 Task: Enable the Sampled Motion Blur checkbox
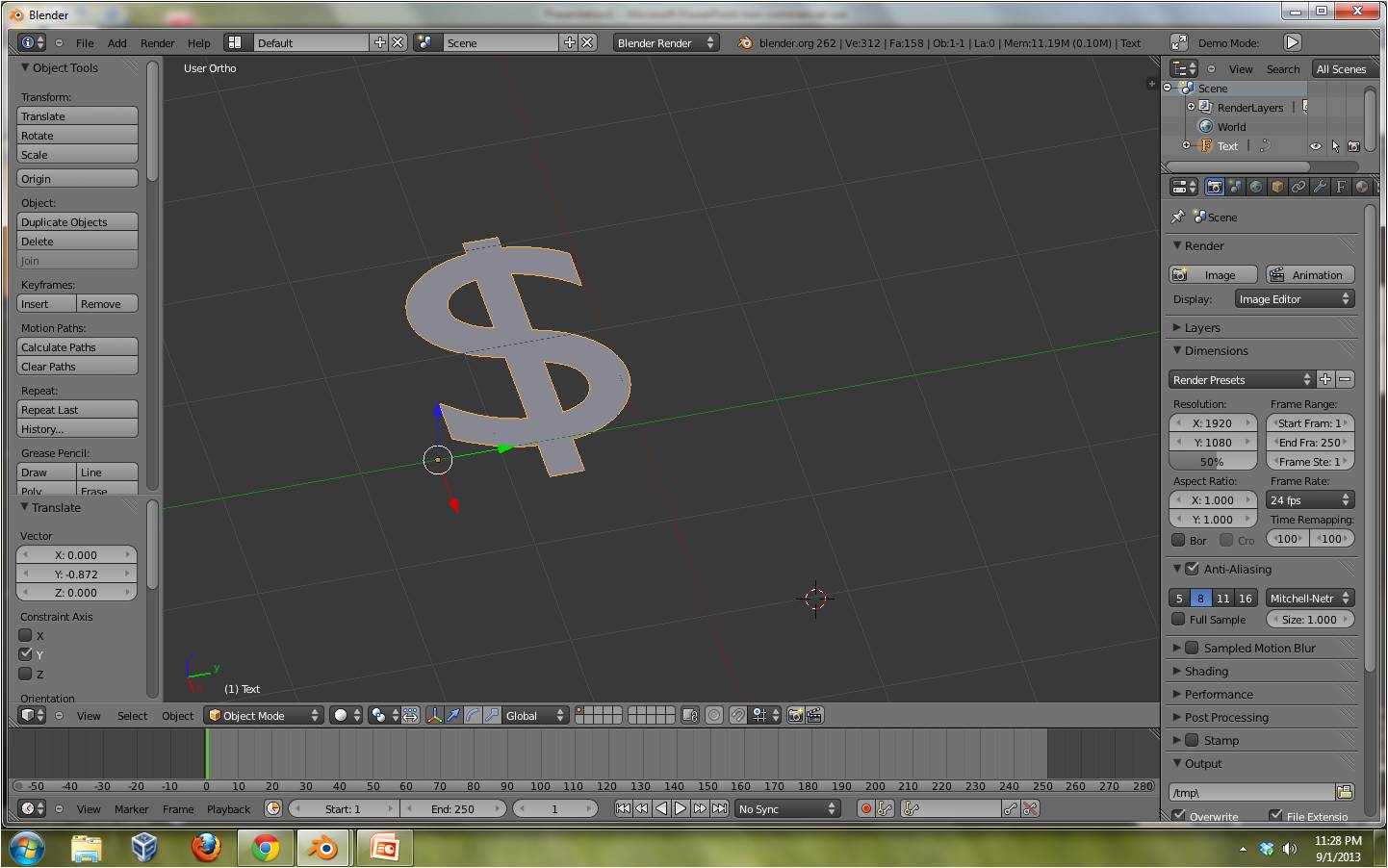(1192, 648)
